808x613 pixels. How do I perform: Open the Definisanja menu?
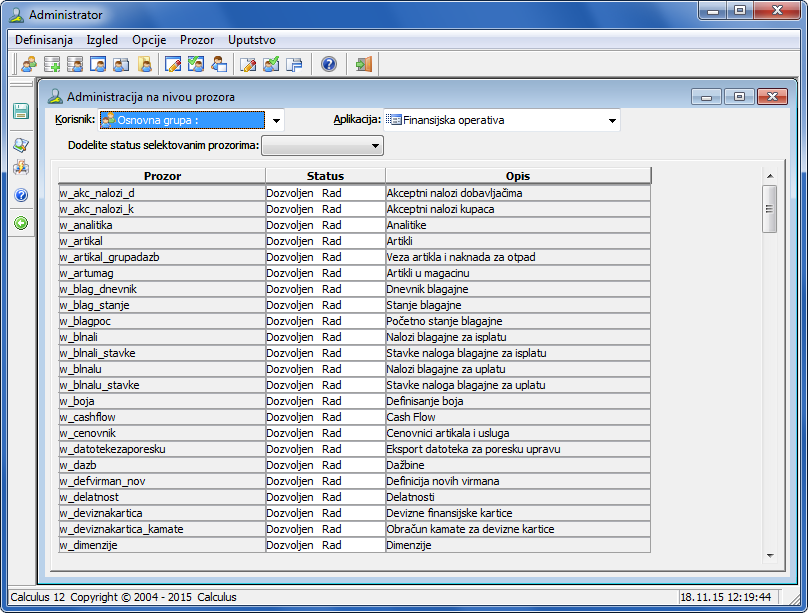tap(44, 40)
